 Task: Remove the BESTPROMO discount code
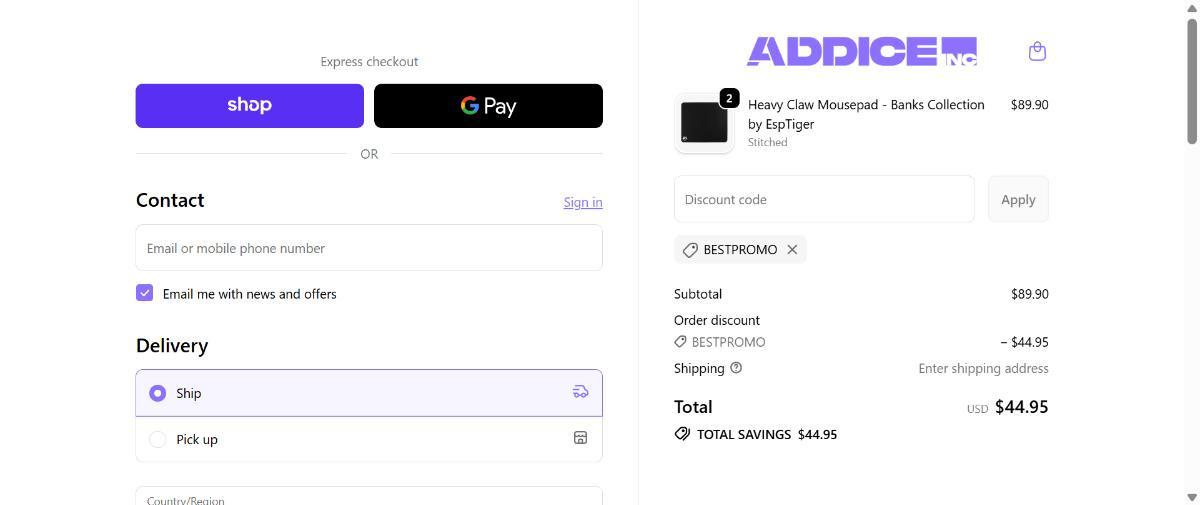pyautogui.click(x=792, y=250)
